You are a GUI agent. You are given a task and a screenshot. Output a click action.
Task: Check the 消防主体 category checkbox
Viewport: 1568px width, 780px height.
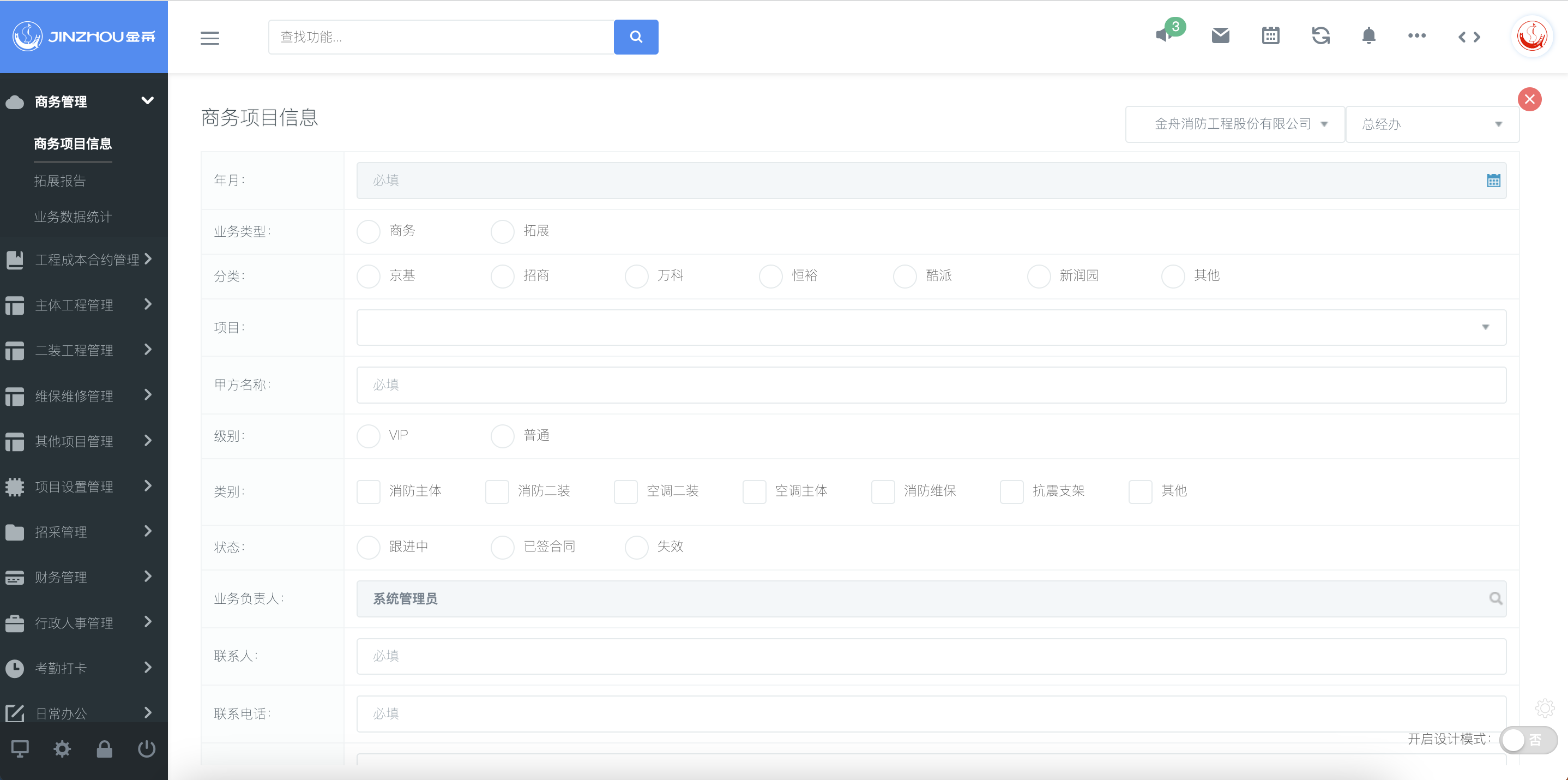tap(368, 491)
